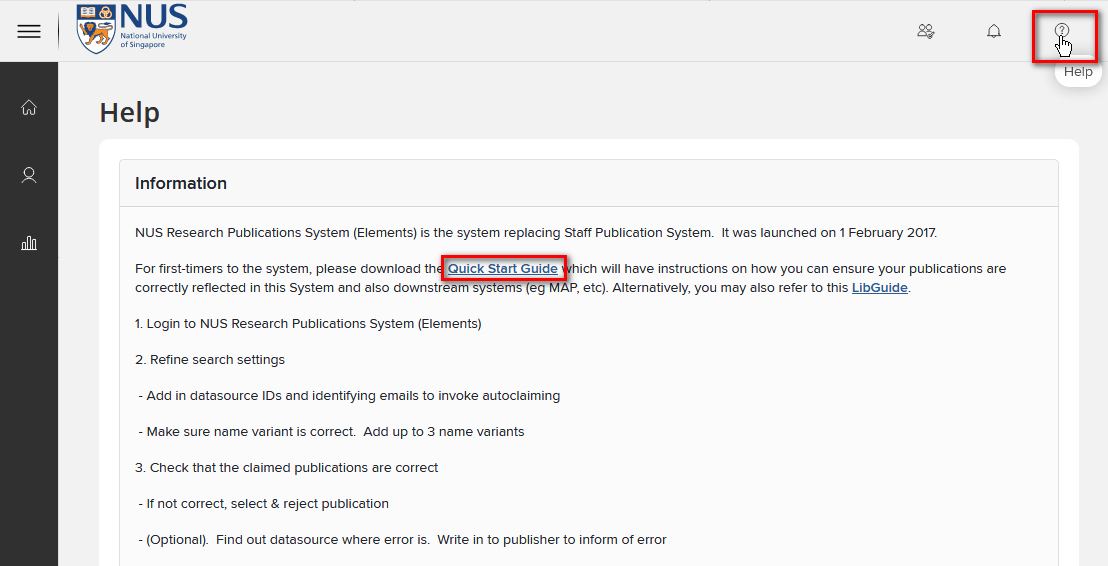Click the Help question mark icon
This screenshot has height=566, width=1108.
click(x=1061, y=30)
